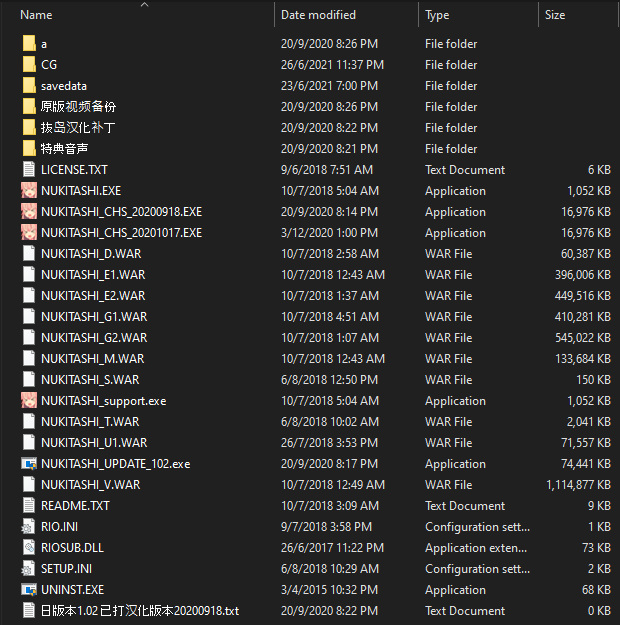This screenshot has height=625, width=620.
Task: Select the CG folder icon
Action: (29, 65)
